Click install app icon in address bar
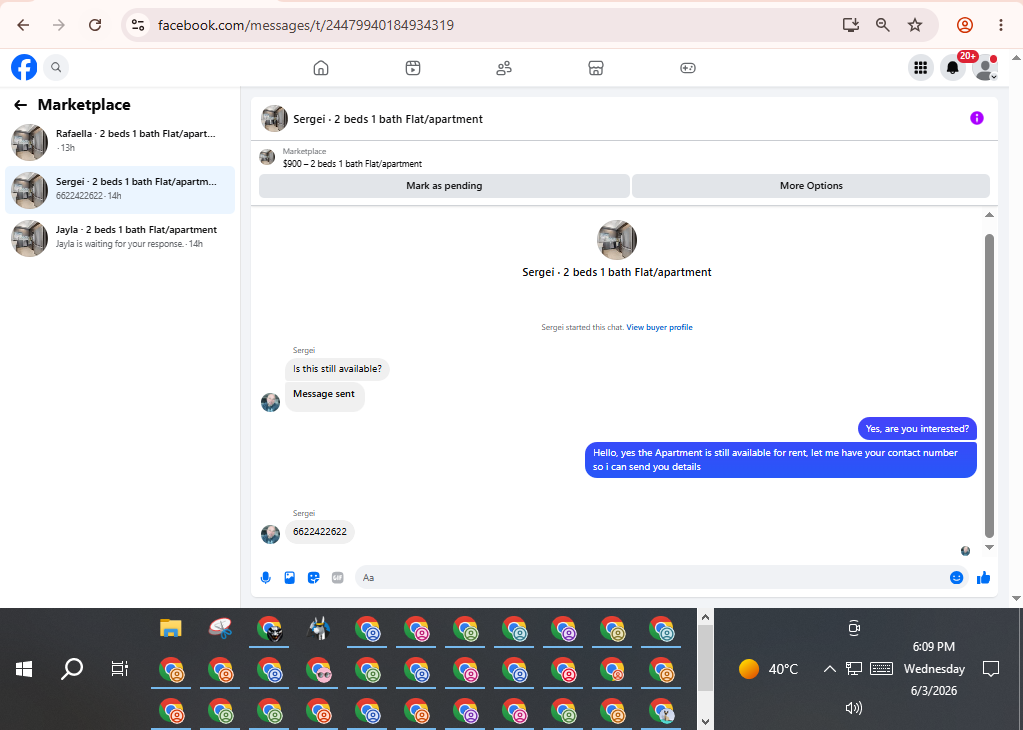The height and width of the screenshot is (730, 1023). pos(851,25)
